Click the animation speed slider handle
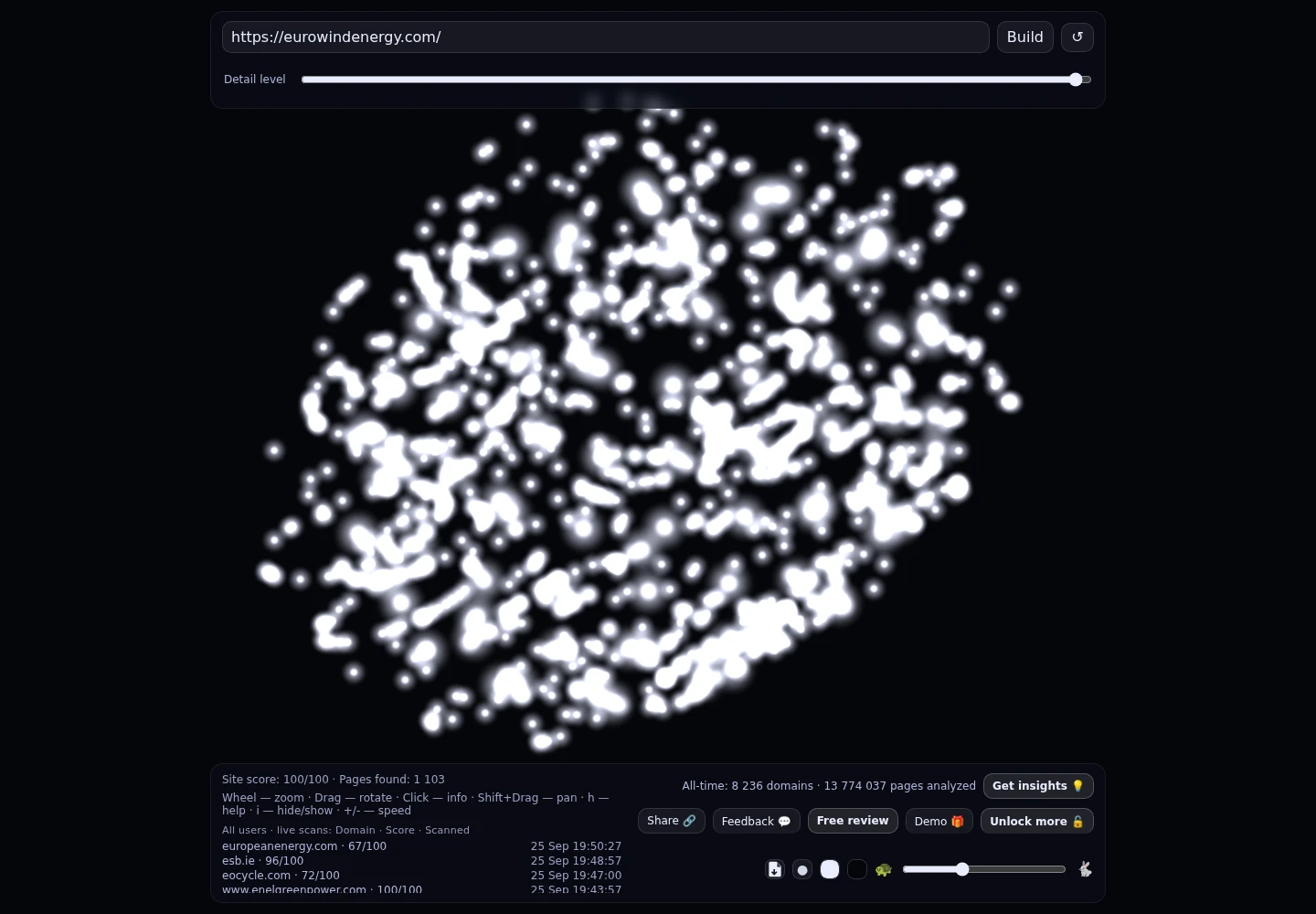This screenshot has height=914, width=1316. coord(962,869)
